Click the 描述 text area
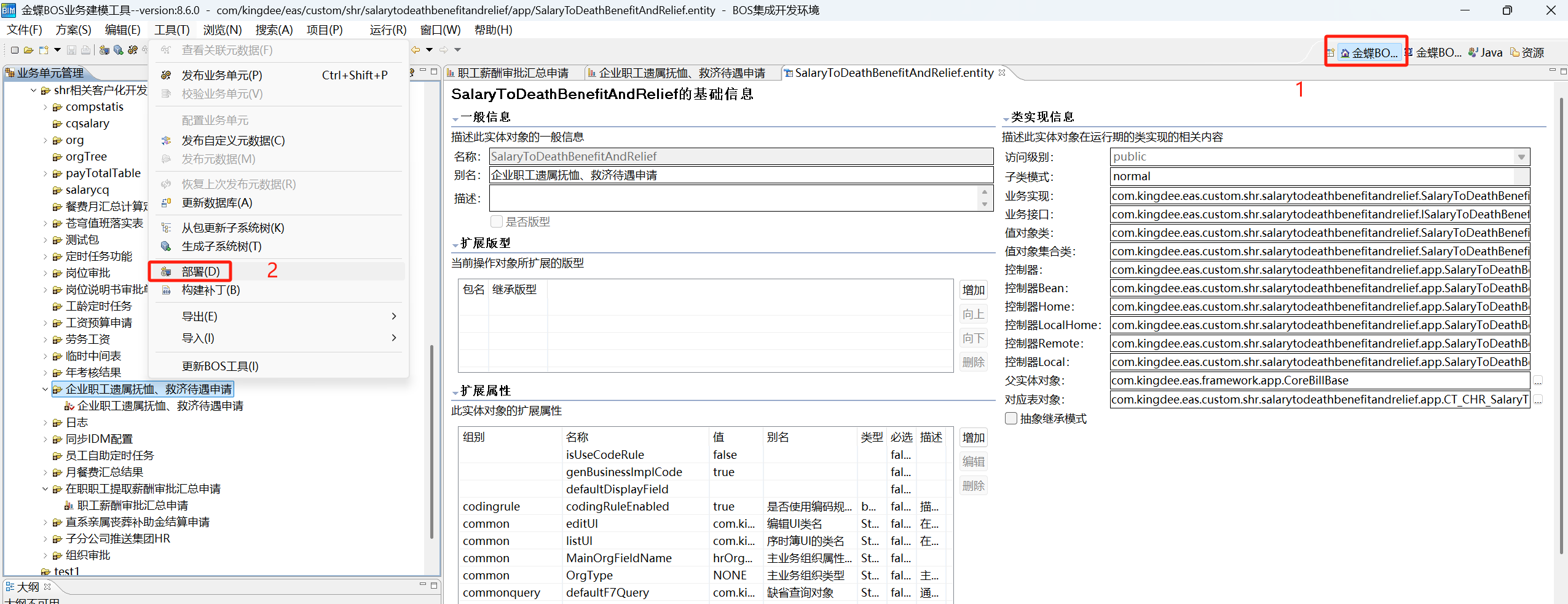Viewport: 1568px width, 604px height. [x=733, y=199]
